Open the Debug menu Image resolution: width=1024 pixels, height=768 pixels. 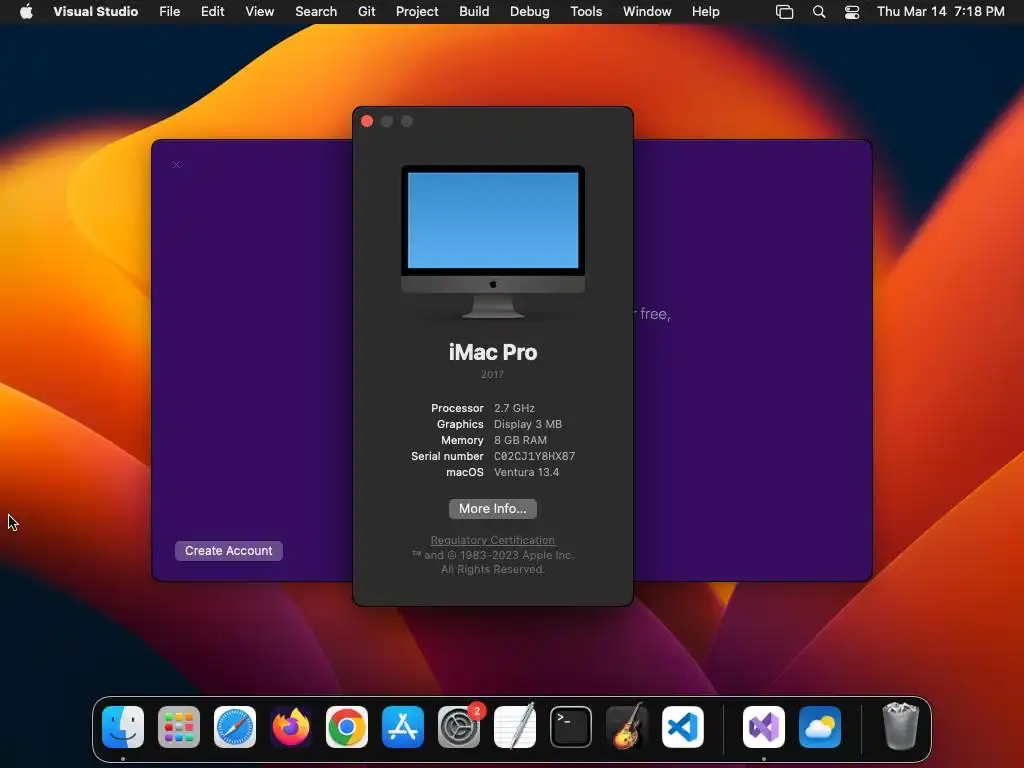coord(529,11)
